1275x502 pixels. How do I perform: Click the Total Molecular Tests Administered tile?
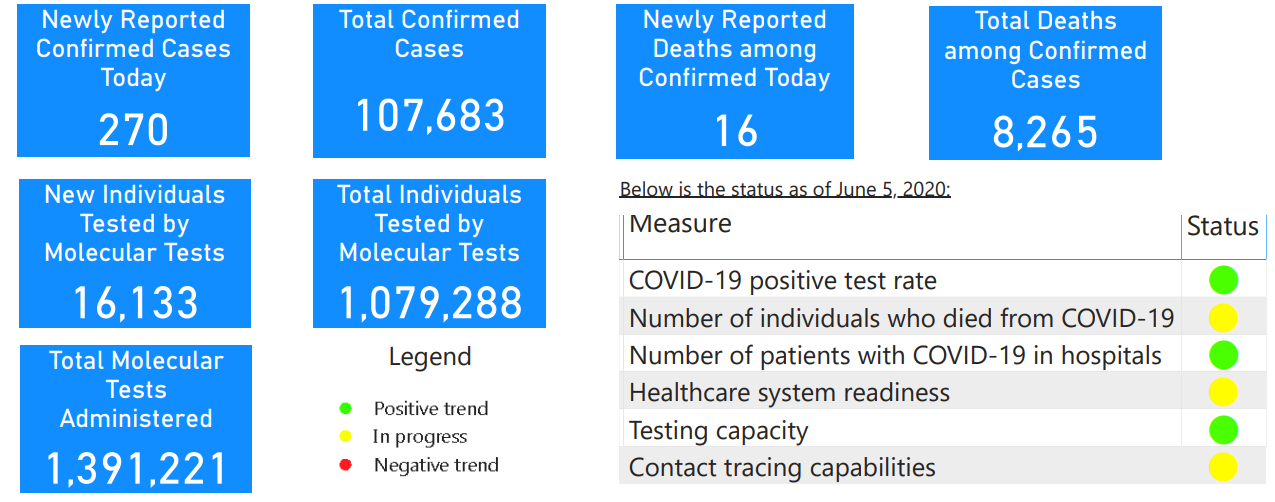point(135,419)
